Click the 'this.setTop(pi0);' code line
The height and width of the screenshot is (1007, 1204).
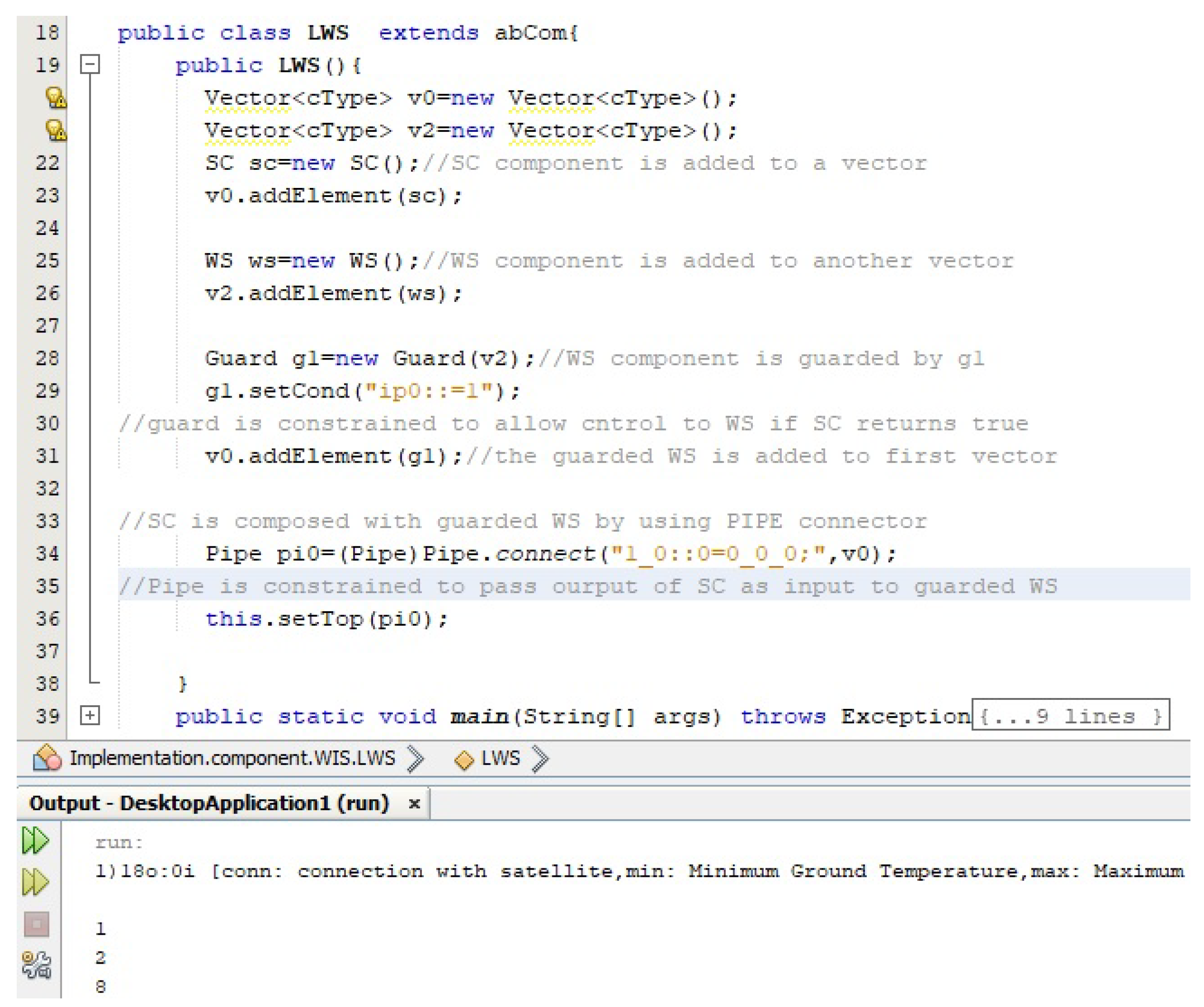click(x=327, y=619)
